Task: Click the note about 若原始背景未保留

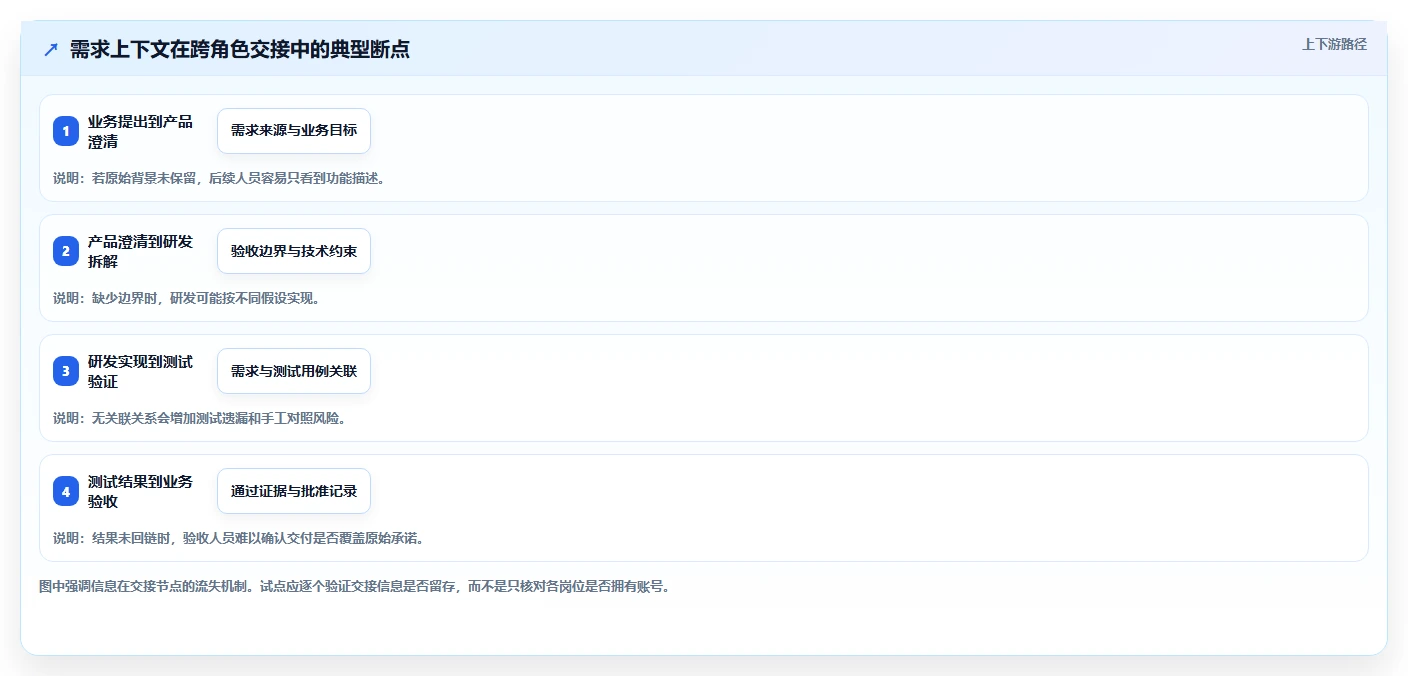Action: pos(219,178)
